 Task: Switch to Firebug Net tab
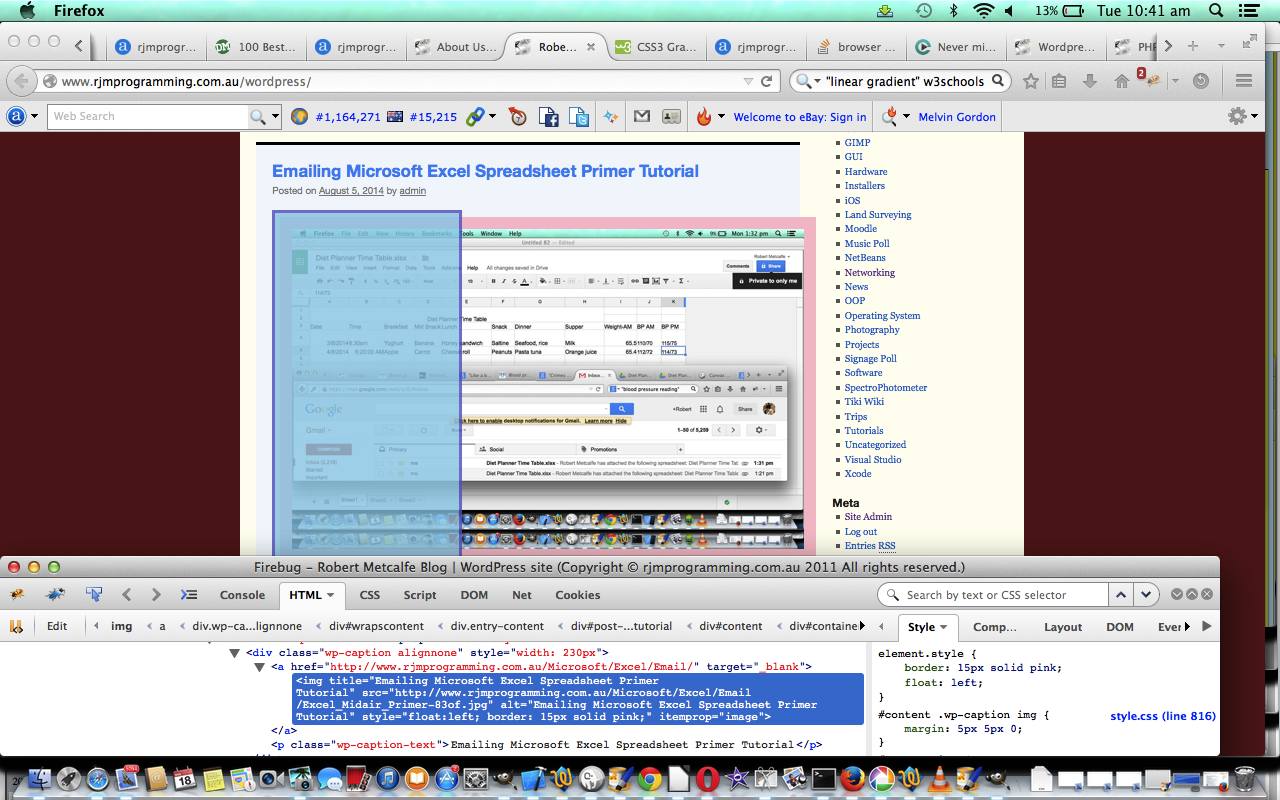pyautogui.click(x=522, y=594)
